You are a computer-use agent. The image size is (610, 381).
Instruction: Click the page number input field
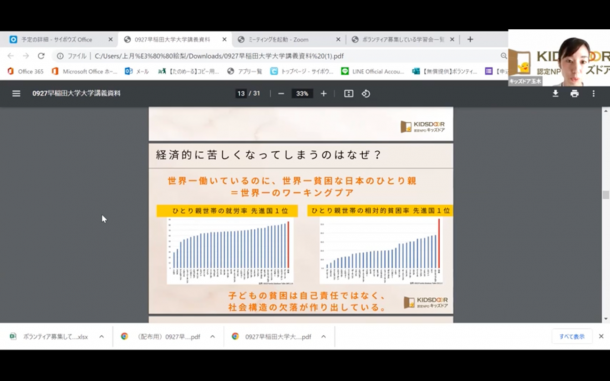[x=241, y=93]
